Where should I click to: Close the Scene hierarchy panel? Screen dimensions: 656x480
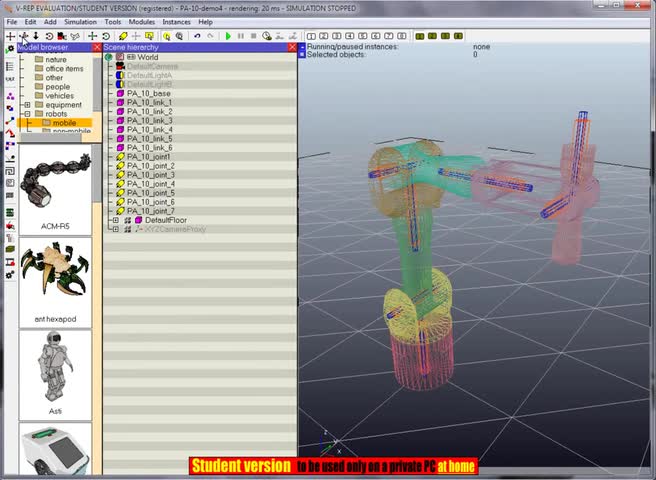pyautogui.click(x=292, y=47)
